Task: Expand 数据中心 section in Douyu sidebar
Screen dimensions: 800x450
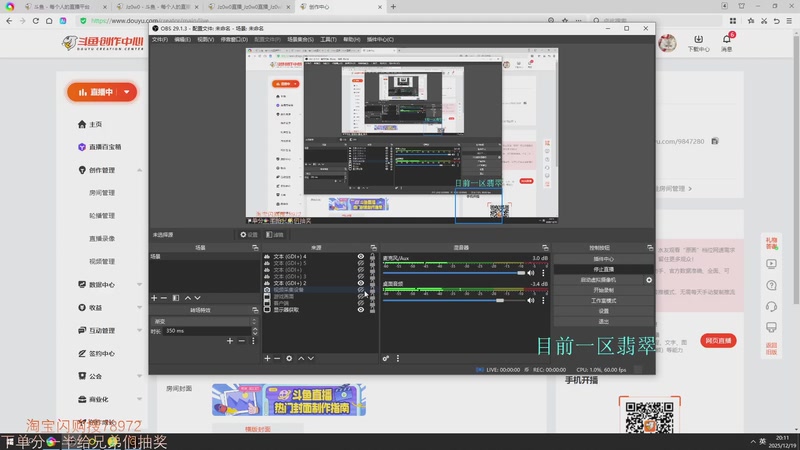Action: click(139, 285)
